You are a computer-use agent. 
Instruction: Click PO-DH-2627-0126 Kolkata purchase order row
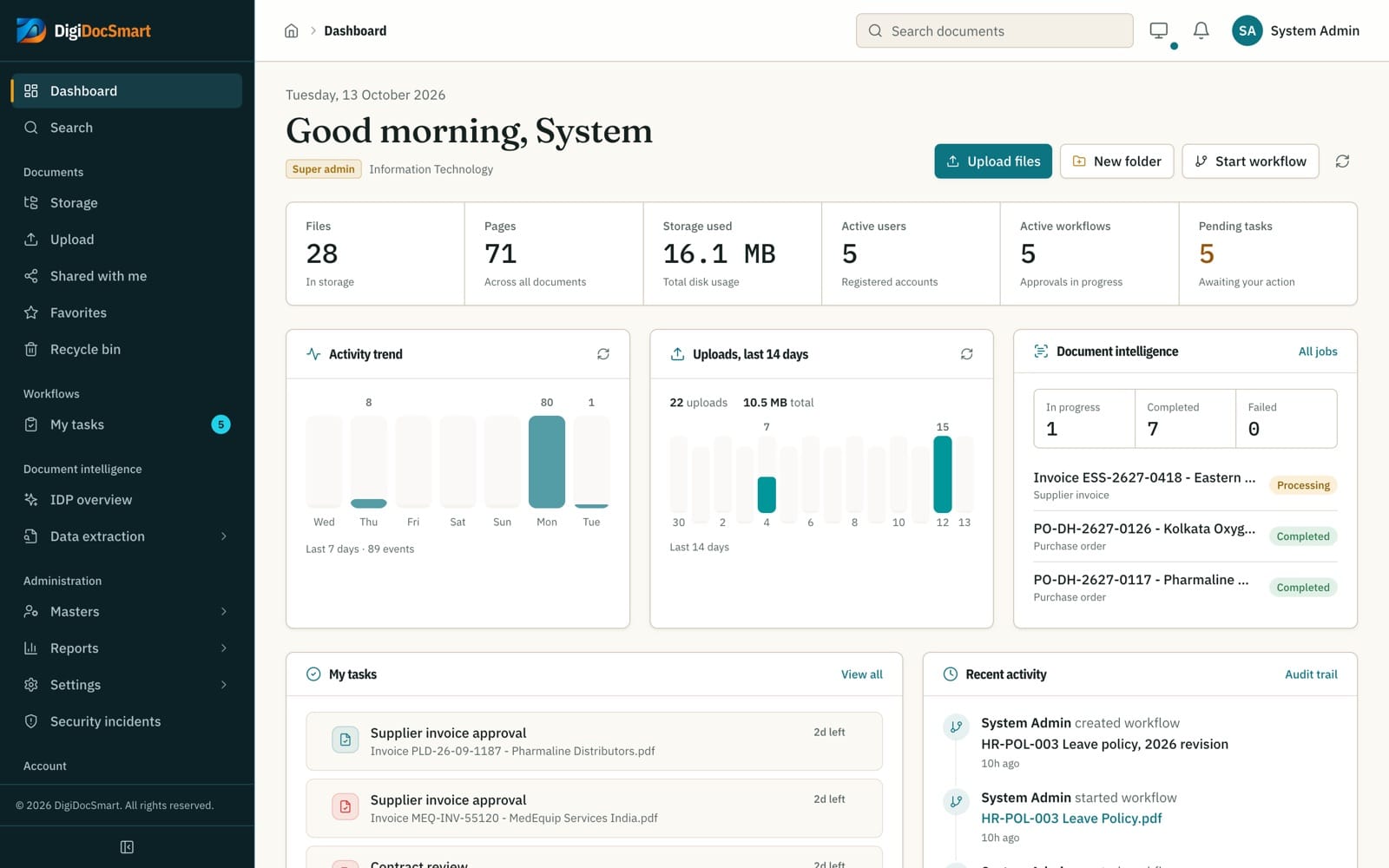tap(1185, 536)
